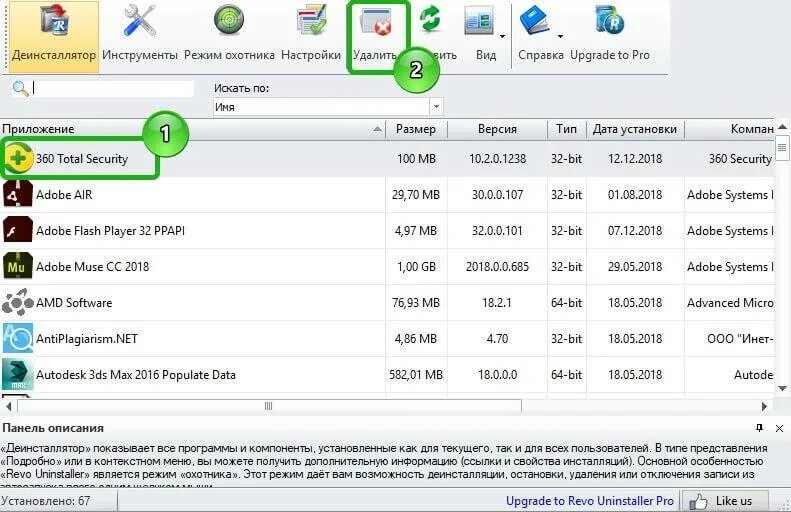This screenshot has height=512, width=791.
Task: Open the Деинсталлятор toolbar section
Action: tap(53, 36)
